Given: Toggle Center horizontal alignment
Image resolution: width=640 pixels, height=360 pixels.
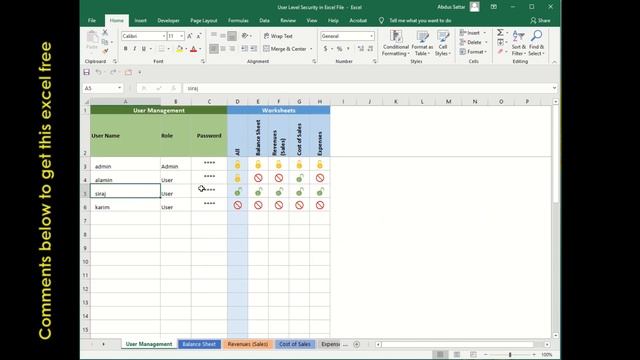Looking at the screenshot, I should [x=223, y=49].
